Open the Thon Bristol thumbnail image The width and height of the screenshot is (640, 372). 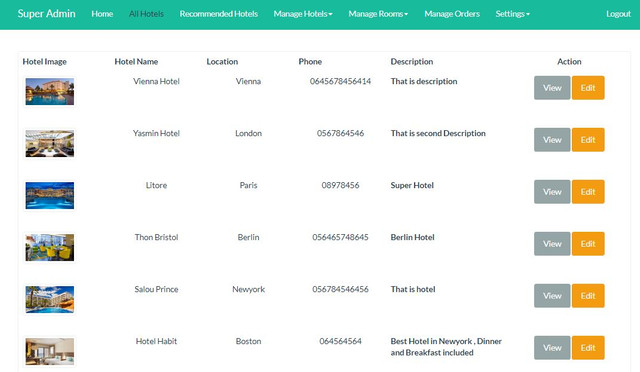50,247
